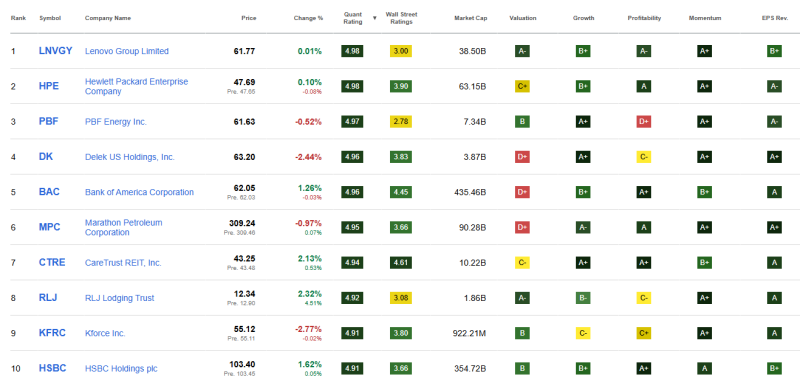Screen dimensions: 800x380
Task: Click HSBC's 103.40 price value
Action: 243,364
